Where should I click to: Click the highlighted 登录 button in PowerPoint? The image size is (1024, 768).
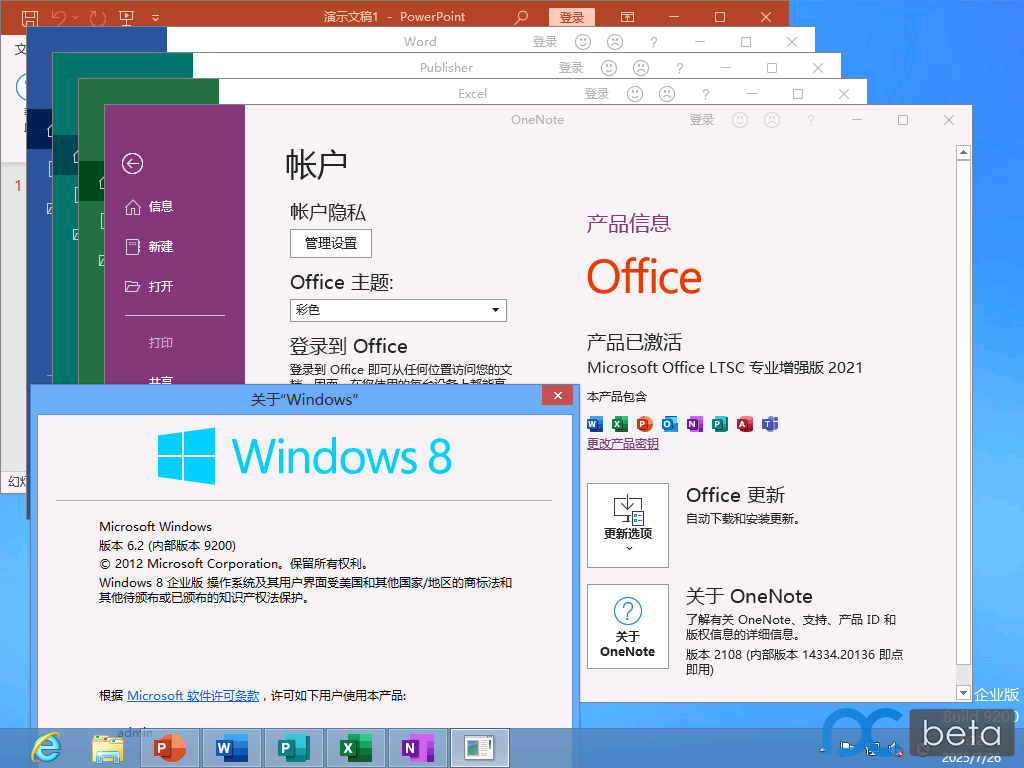[x=571, y=17]
